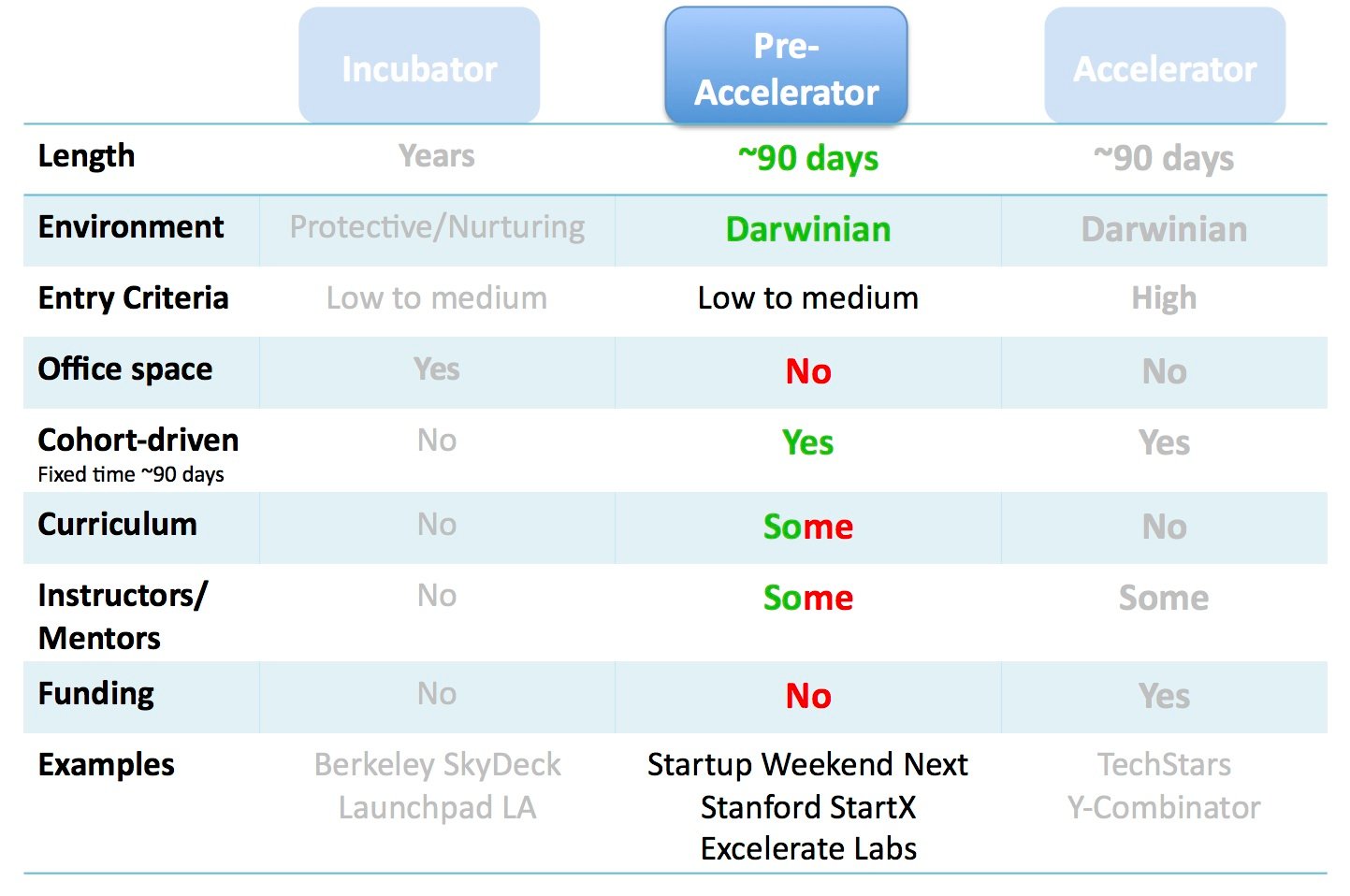This screenshot has height=896, width=1350.
Task: Select the Berkeley SkyDeck example
Action: (x=437, y=765)
